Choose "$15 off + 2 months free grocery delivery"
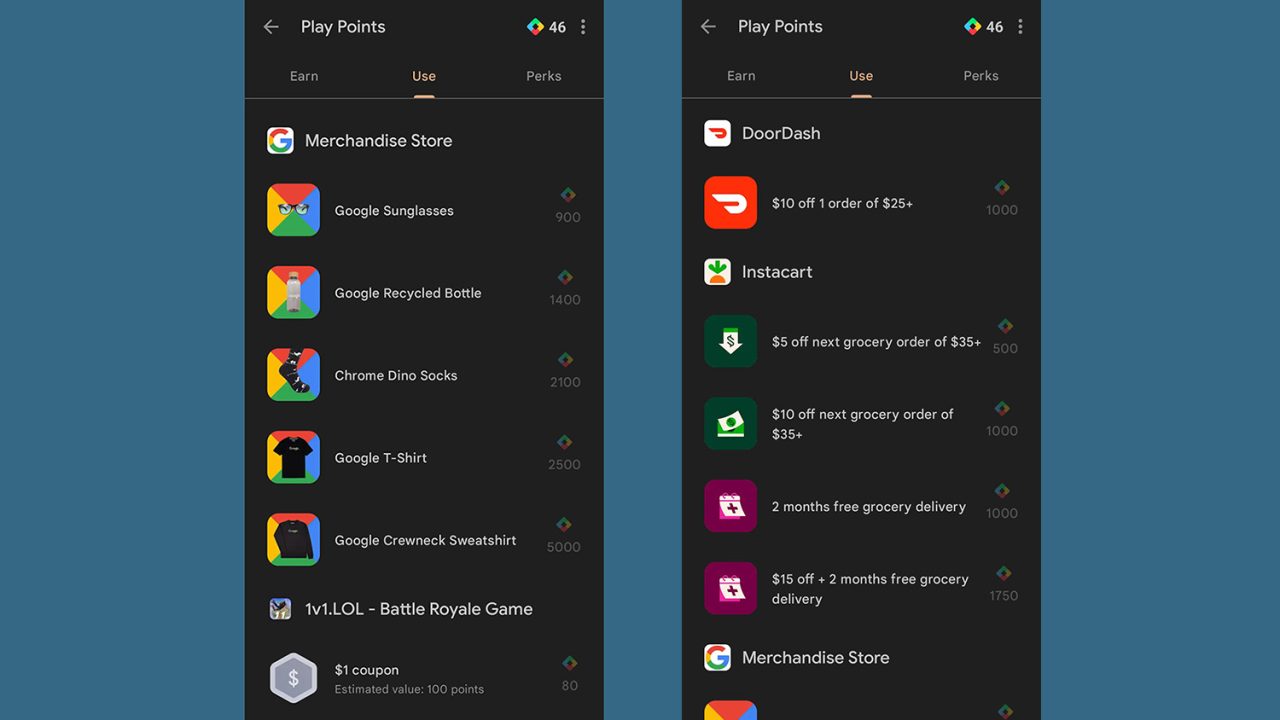This screenshot has height=720, width=1280. point(870,589)
